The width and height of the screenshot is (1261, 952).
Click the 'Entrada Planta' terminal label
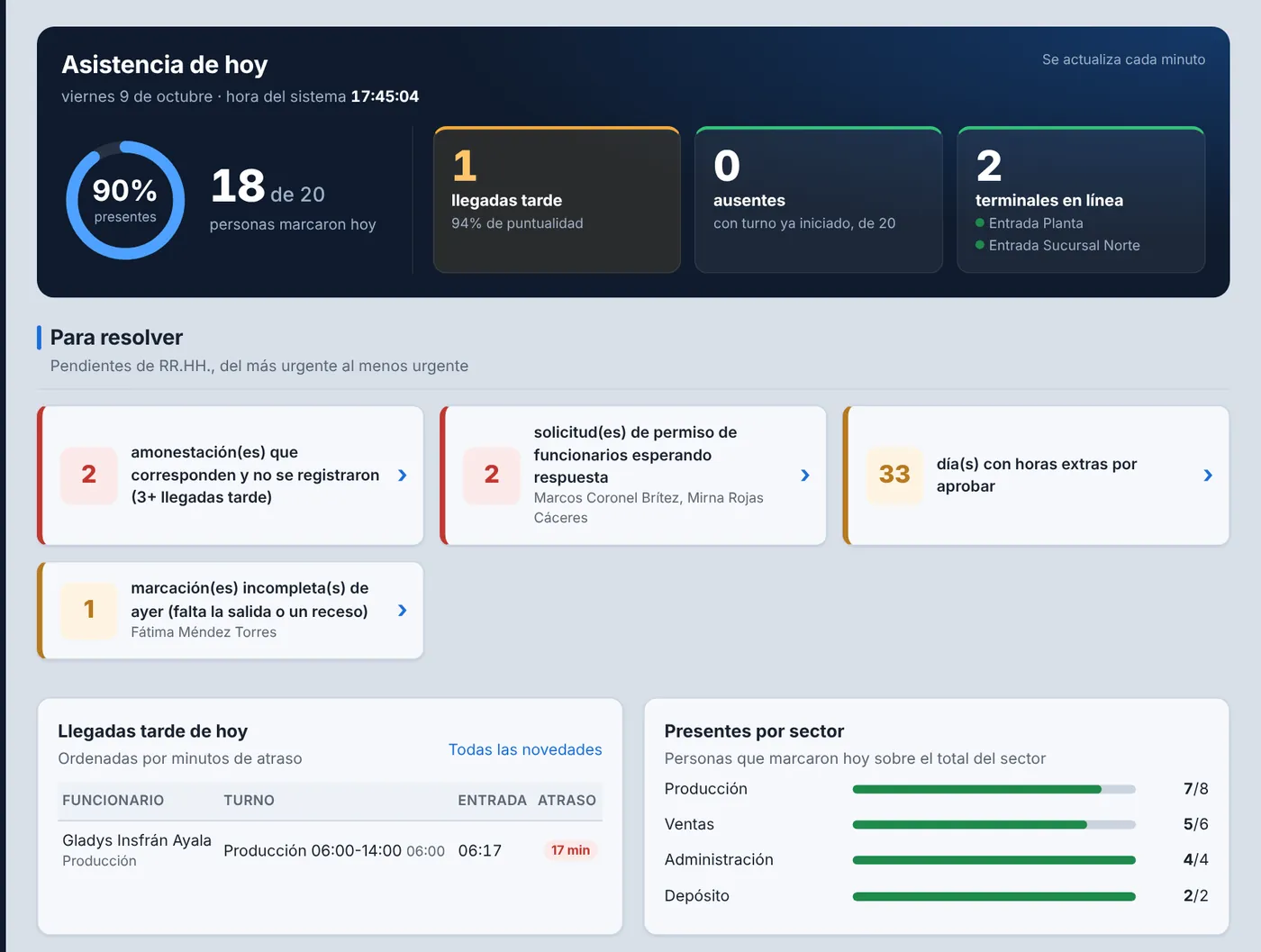click(x=1036, y=222)
